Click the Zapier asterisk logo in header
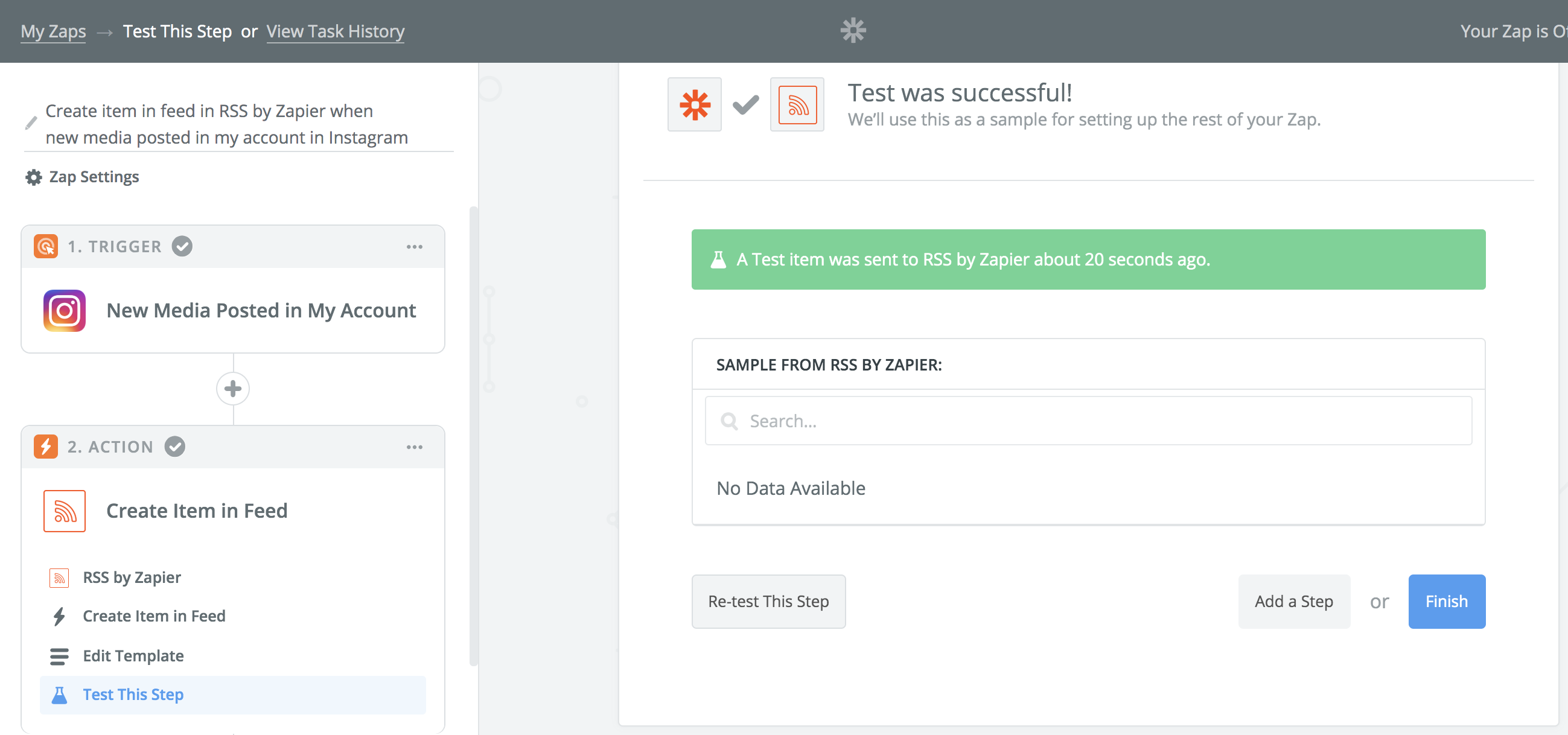Screen dimensions: 1568x735 click(x=853, y=30)
